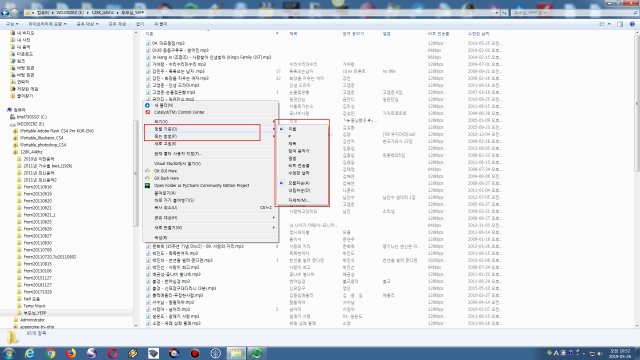Open Google Chrome from the taskbar
The image size is (640, 360).
(50, 353)
